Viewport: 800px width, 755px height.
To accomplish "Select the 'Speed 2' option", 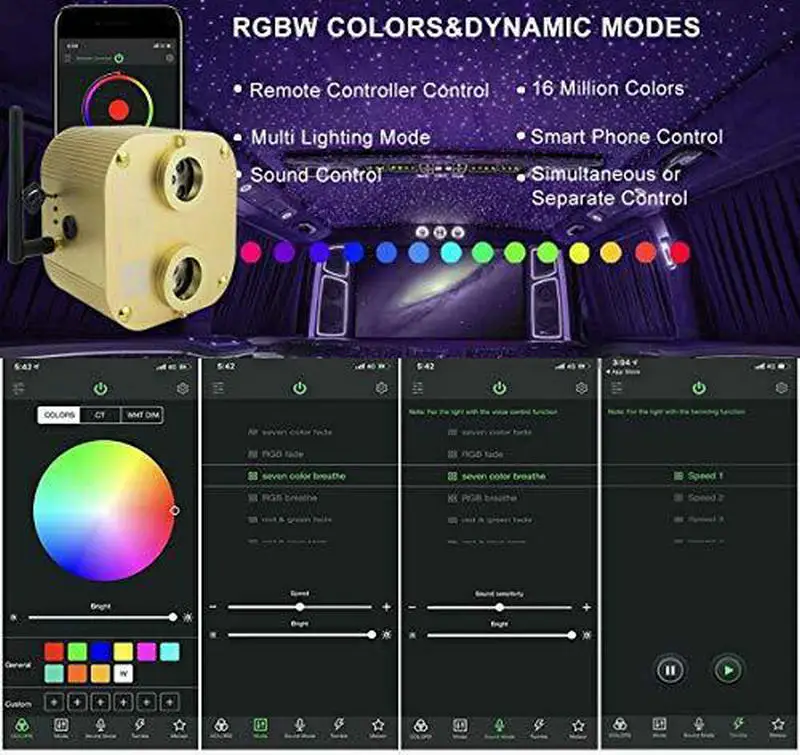I will pyautogui.click(x=698, y=497).
